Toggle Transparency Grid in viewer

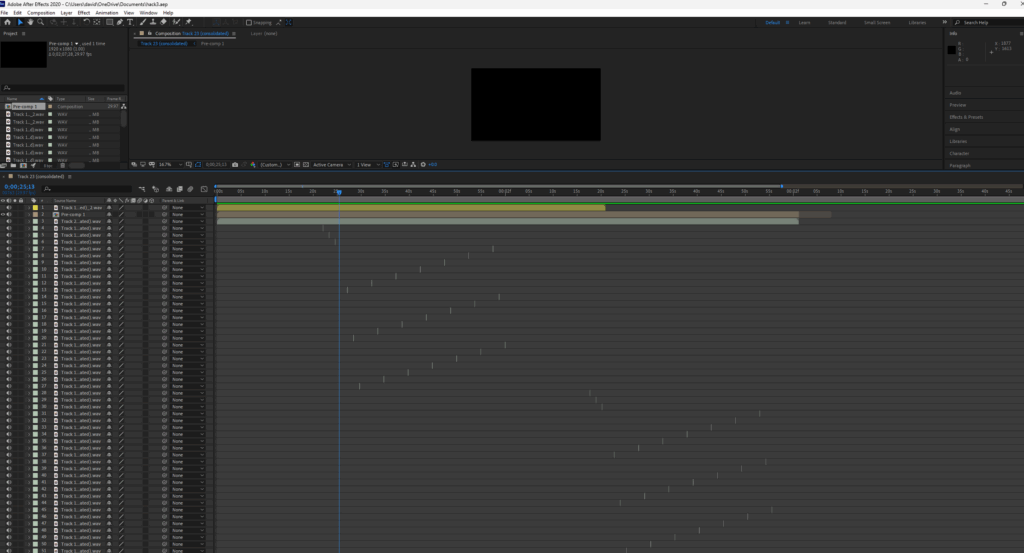[x=306, y=165]
